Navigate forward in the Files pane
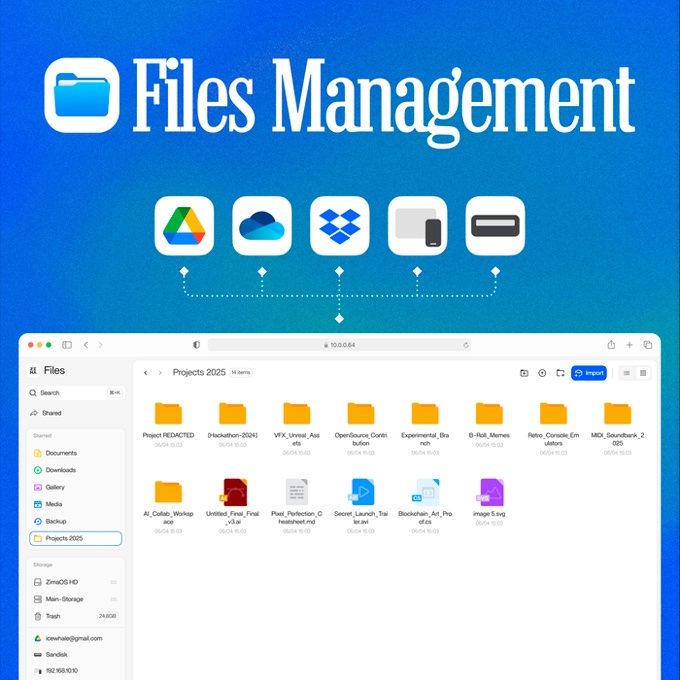This screenshot has height=680, width=680. pos(160,373)
